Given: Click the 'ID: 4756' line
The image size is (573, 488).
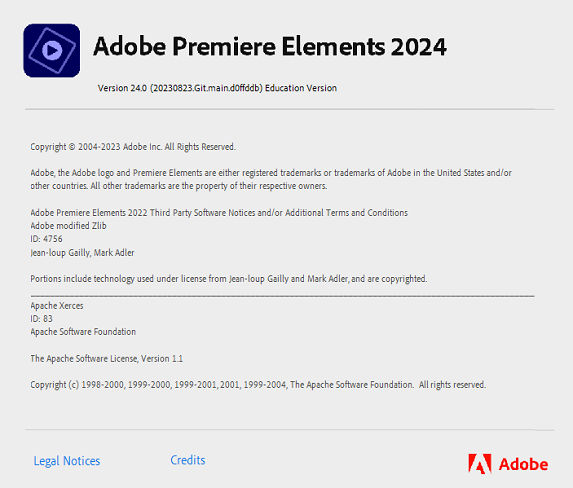Looking at the screenshot, I should point(46,239).
